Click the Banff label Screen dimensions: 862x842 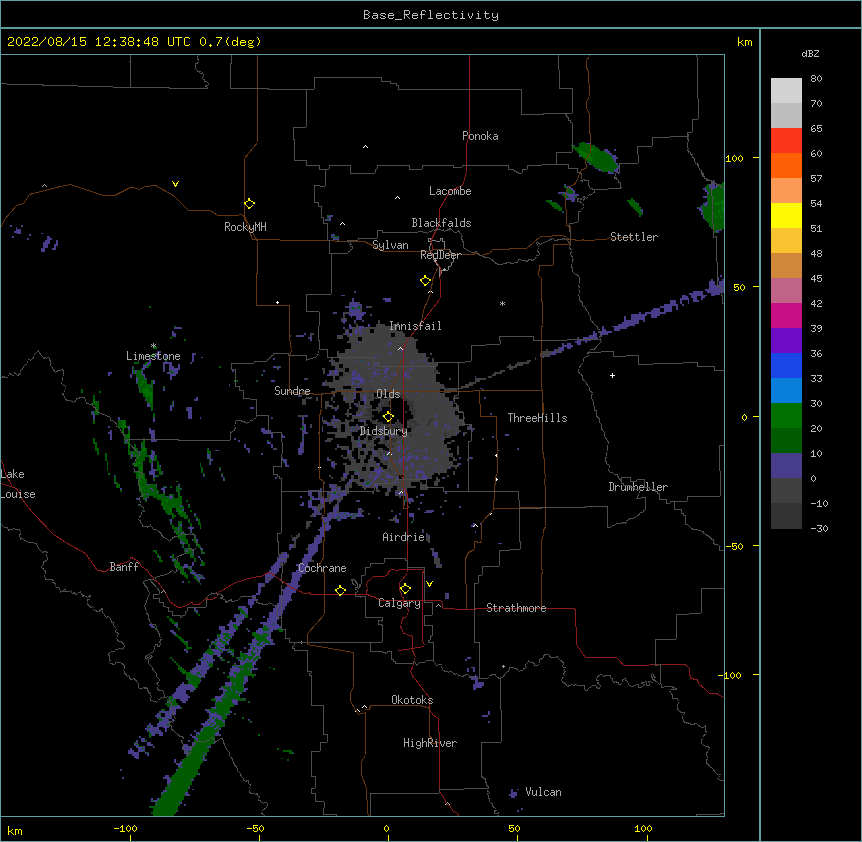pos(124,567)
